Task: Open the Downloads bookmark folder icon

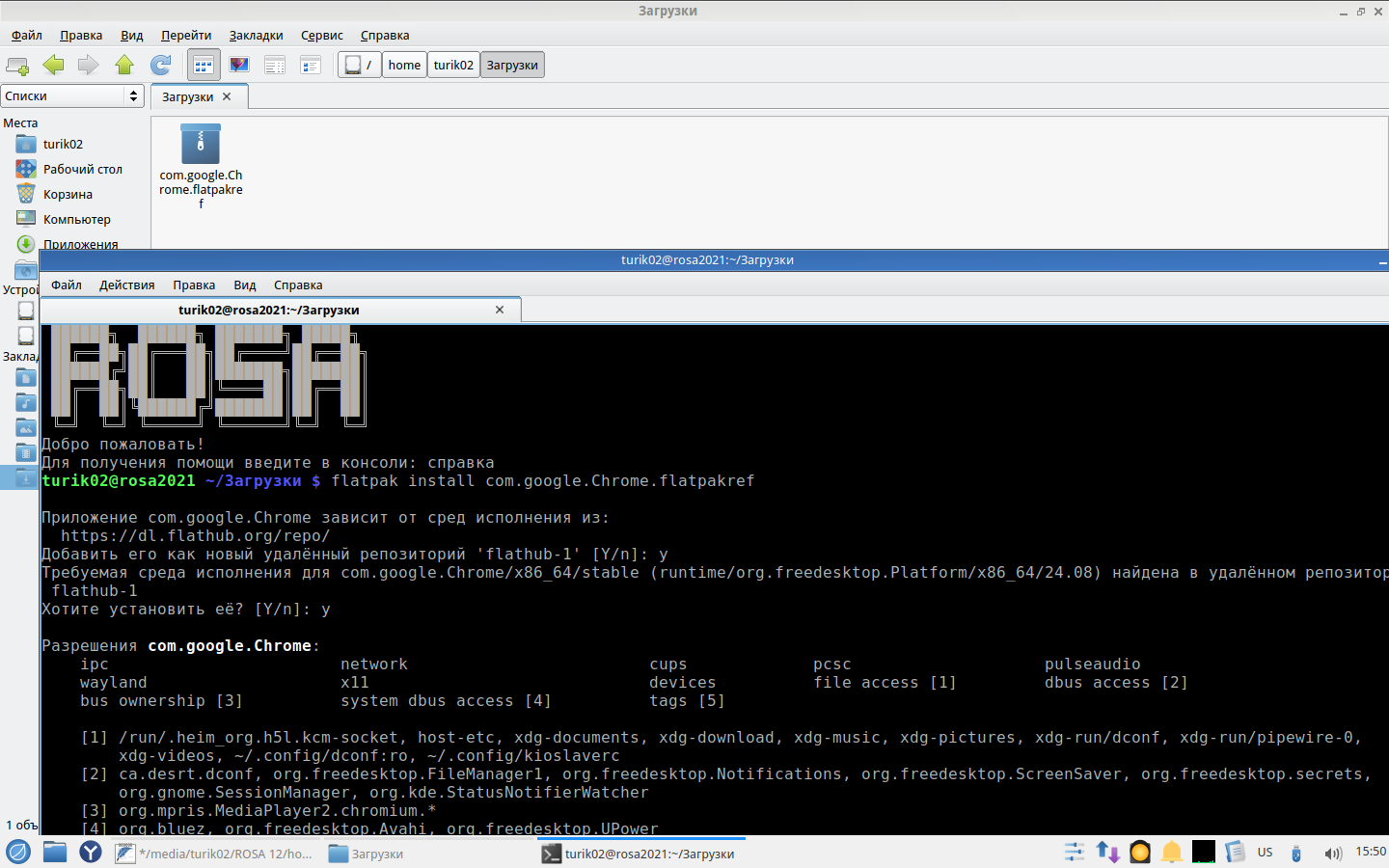Action: (x=26, y=477)
